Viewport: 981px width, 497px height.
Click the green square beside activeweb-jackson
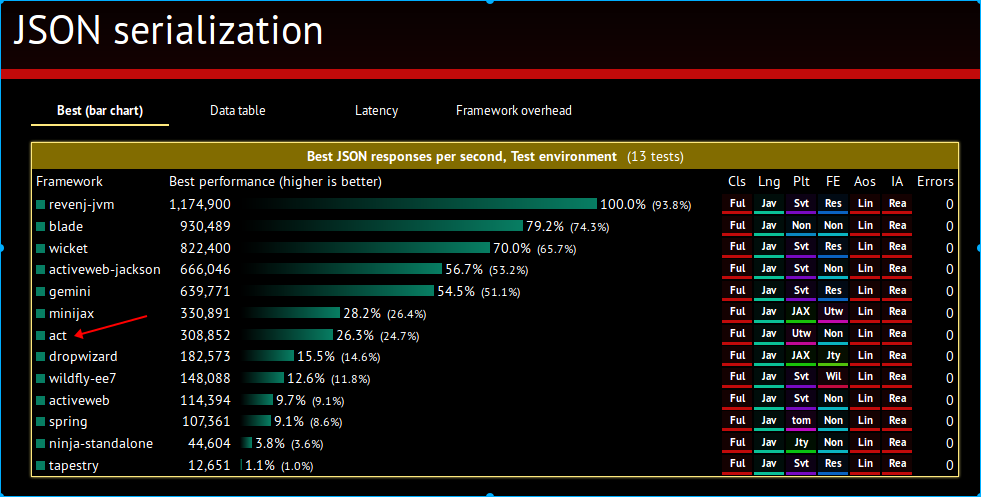click(41, 270)
